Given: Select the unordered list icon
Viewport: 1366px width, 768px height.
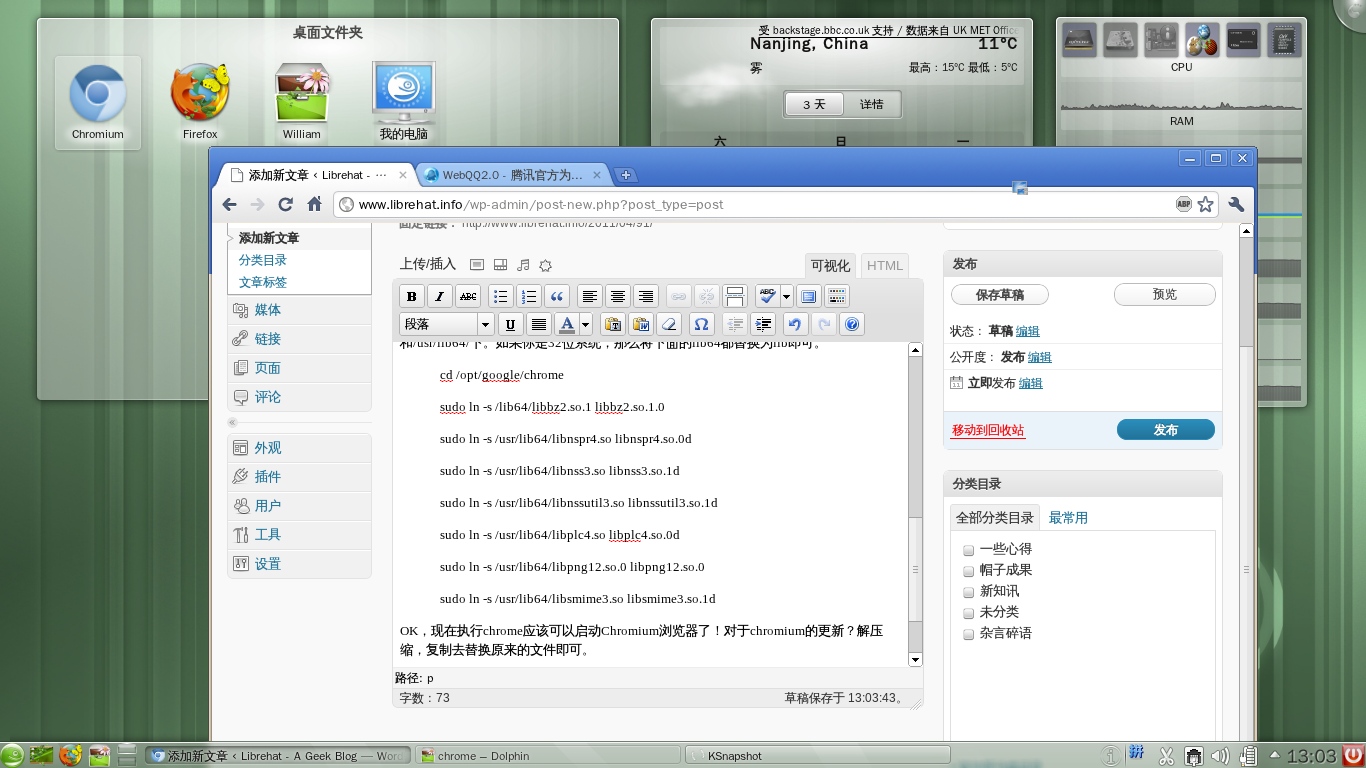Looking at the screenshot, I should (x=499, y=296).
